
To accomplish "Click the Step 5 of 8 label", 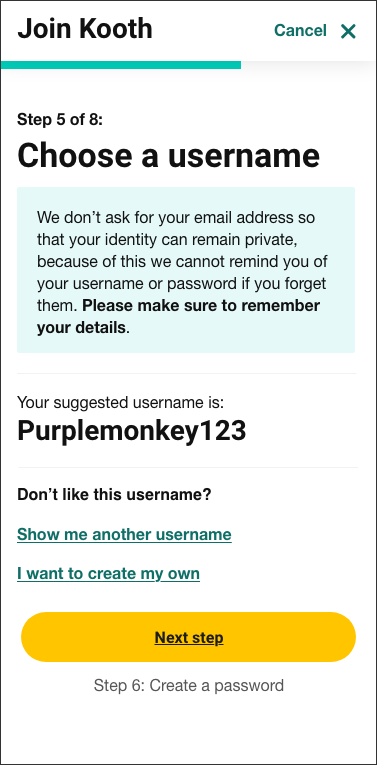I will [60, 120].
